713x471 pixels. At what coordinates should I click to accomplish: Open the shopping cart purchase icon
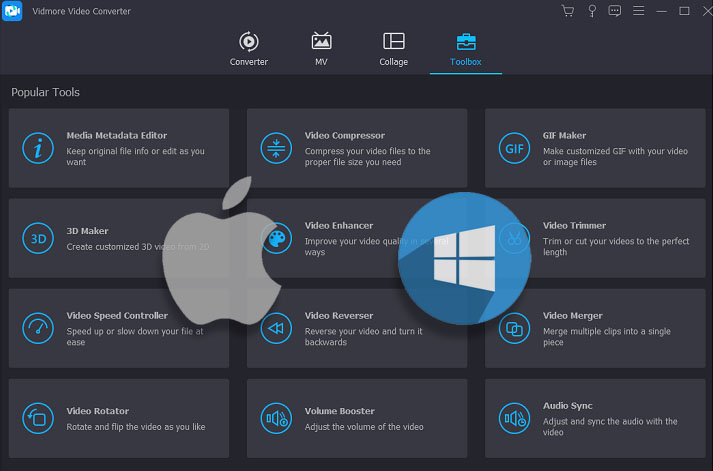point(568,11)
